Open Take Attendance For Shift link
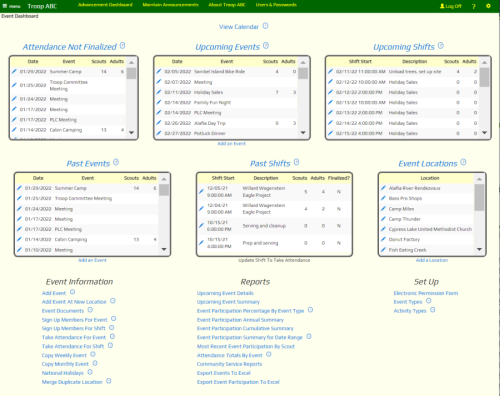 (73, 347)
